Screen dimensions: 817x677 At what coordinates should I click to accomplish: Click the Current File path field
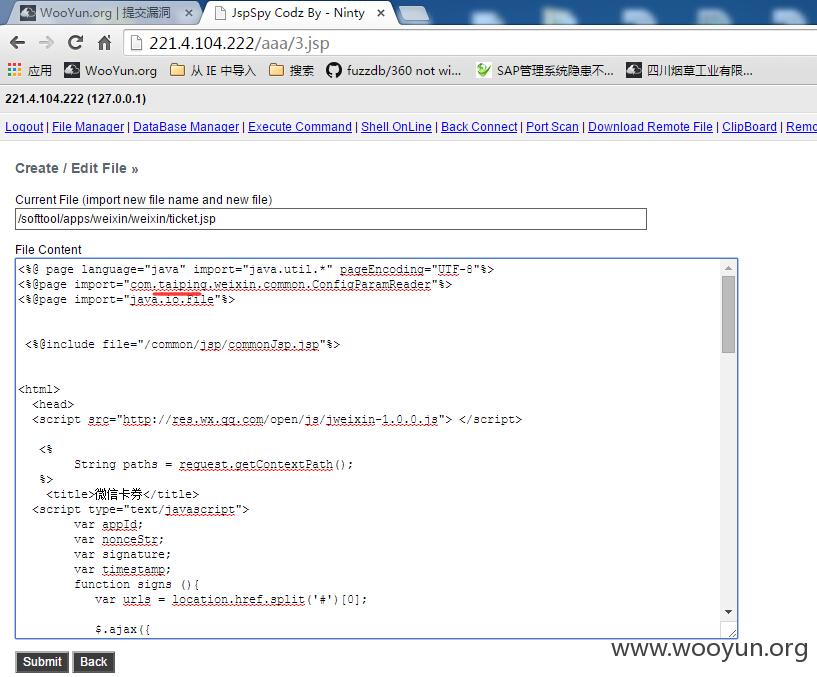click(331, 219)
